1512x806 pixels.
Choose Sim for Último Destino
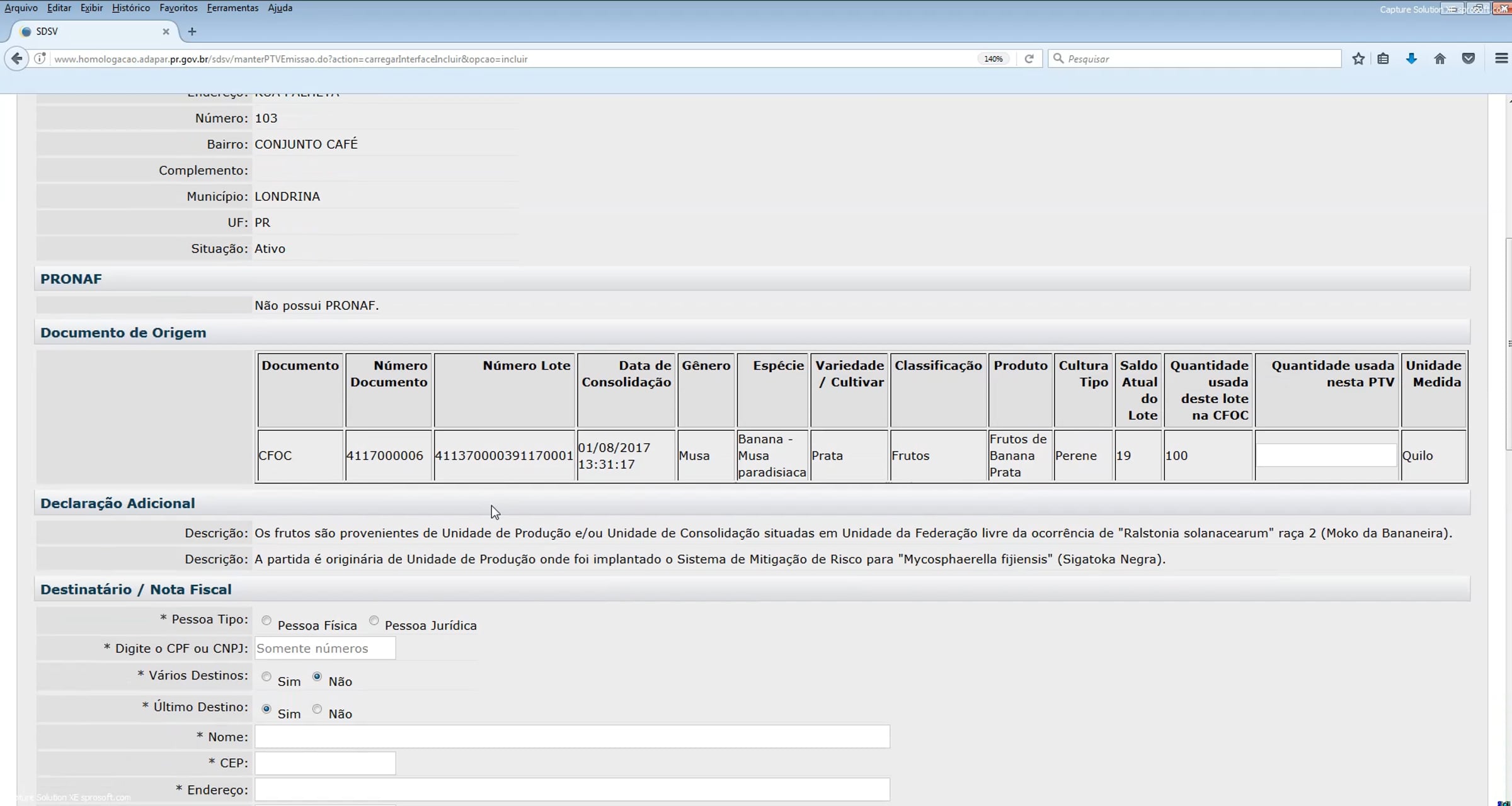click(266, 709)
